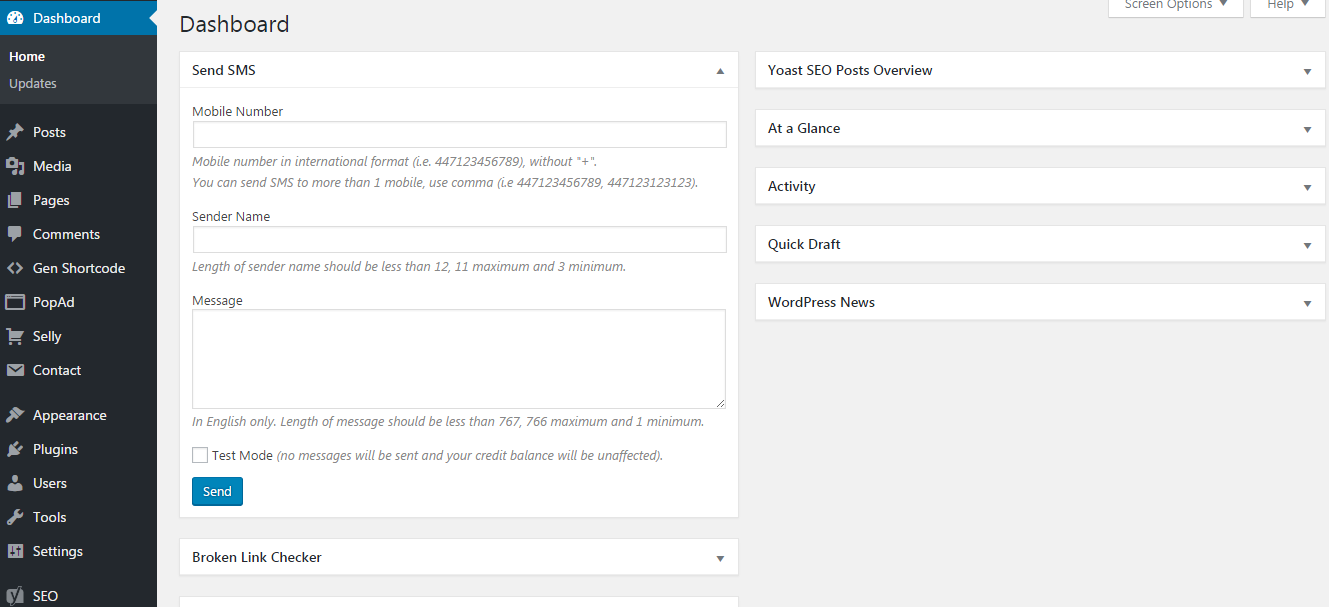Enable the Test Mode checkbox
Viewport: 1329px width, 607px height.
[x=200, y=455]
